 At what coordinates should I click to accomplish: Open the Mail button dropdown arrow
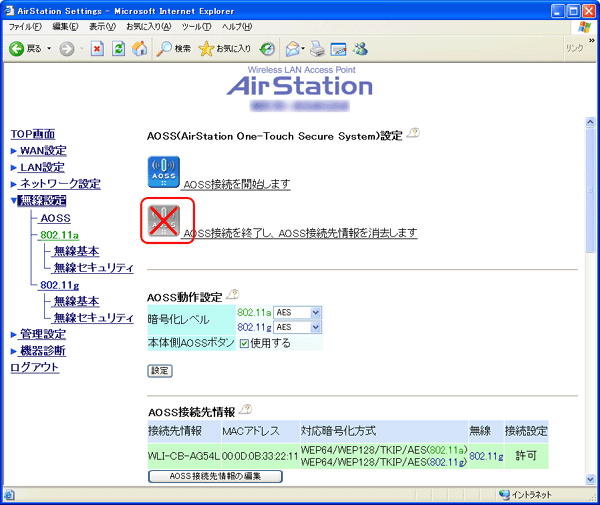pyautogui.click(x=303, y=49)
